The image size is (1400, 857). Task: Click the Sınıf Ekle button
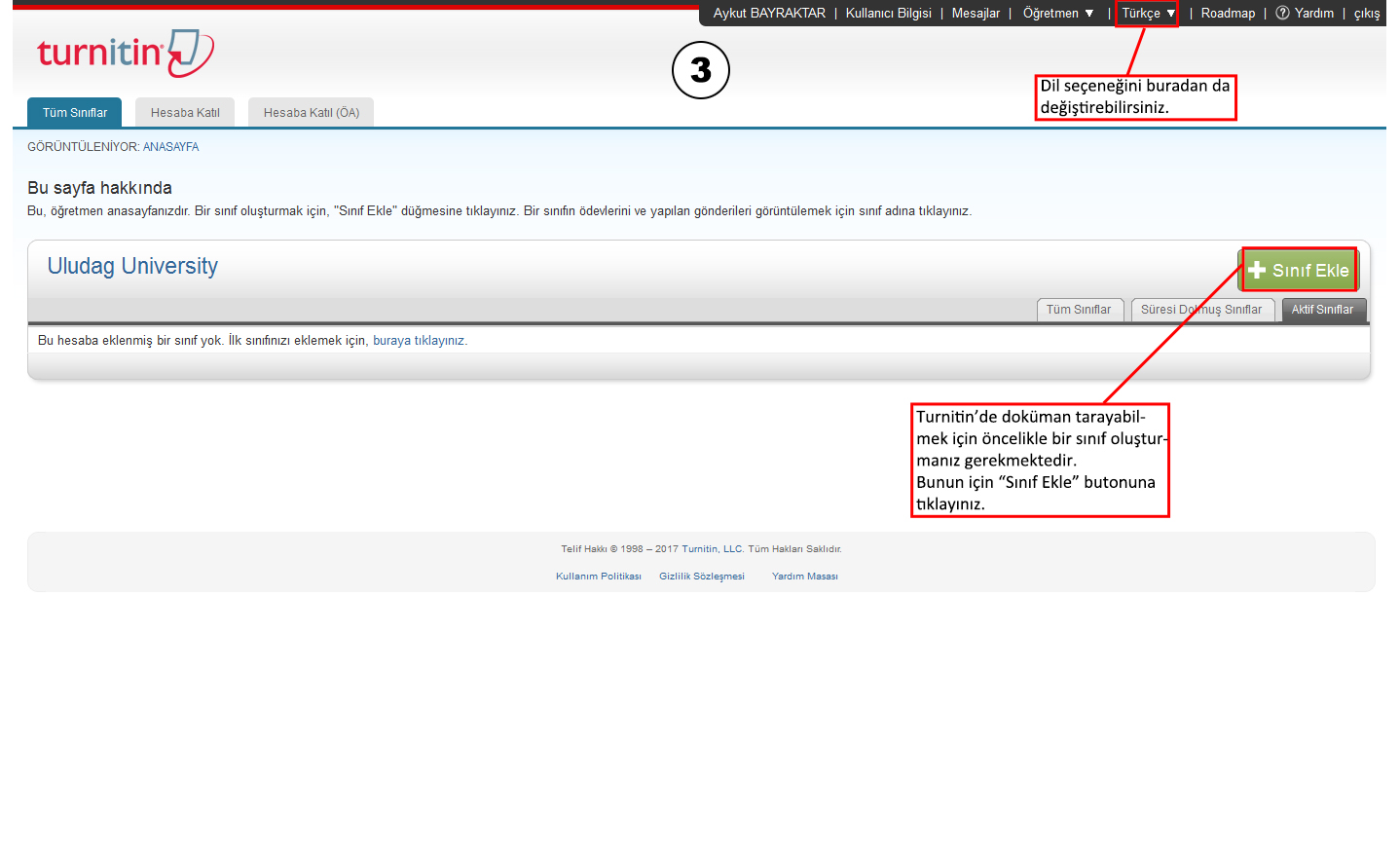pos(1299,270)
